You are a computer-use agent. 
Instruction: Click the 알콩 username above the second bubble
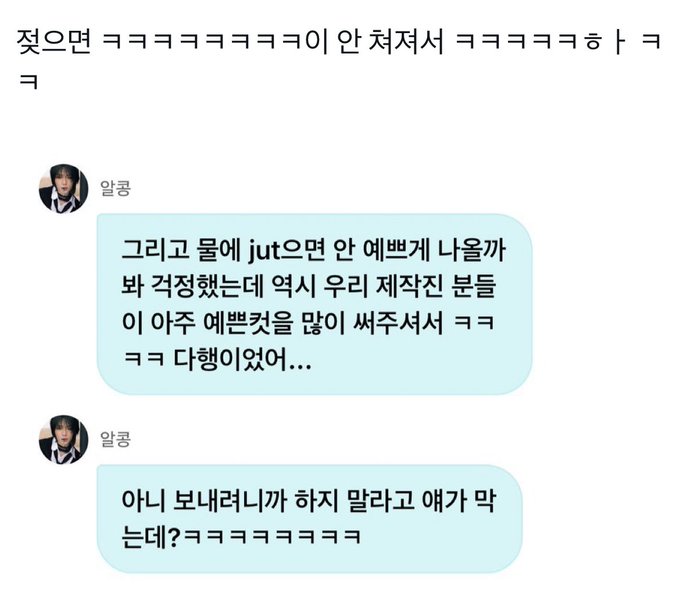(x=115, y=439)
